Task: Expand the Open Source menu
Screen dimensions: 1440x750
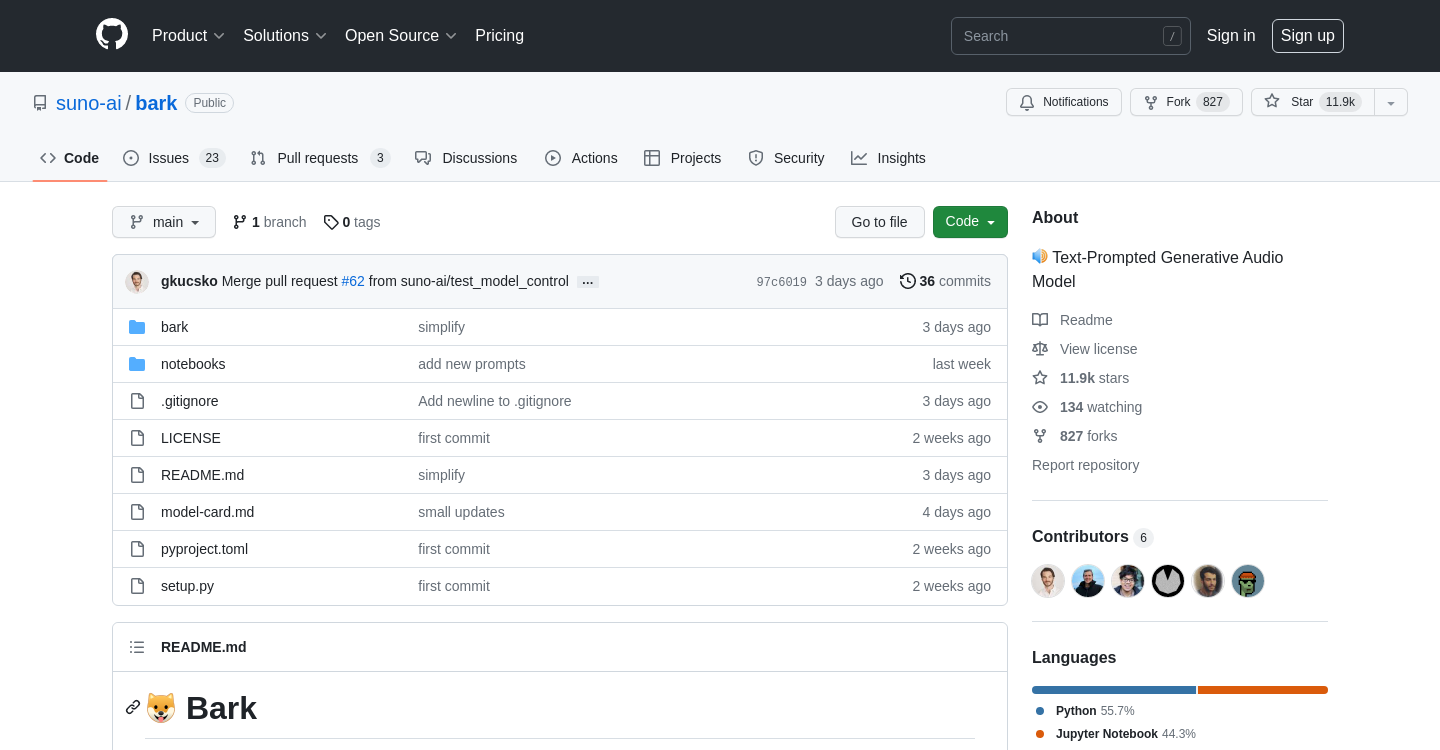Action: [x=401, y=36]
